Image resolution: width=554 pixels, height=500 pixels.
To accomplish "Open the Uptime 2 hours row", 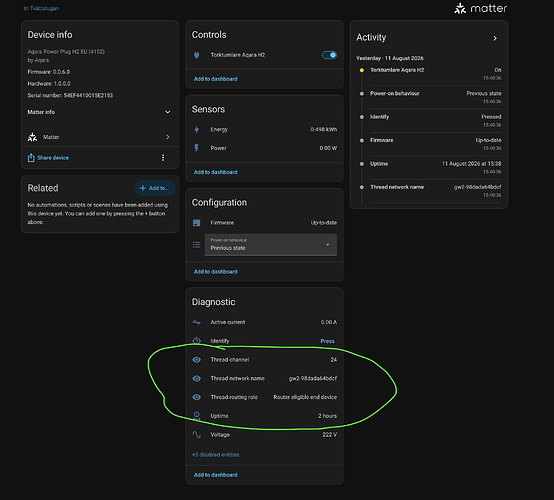I will 264,416.
